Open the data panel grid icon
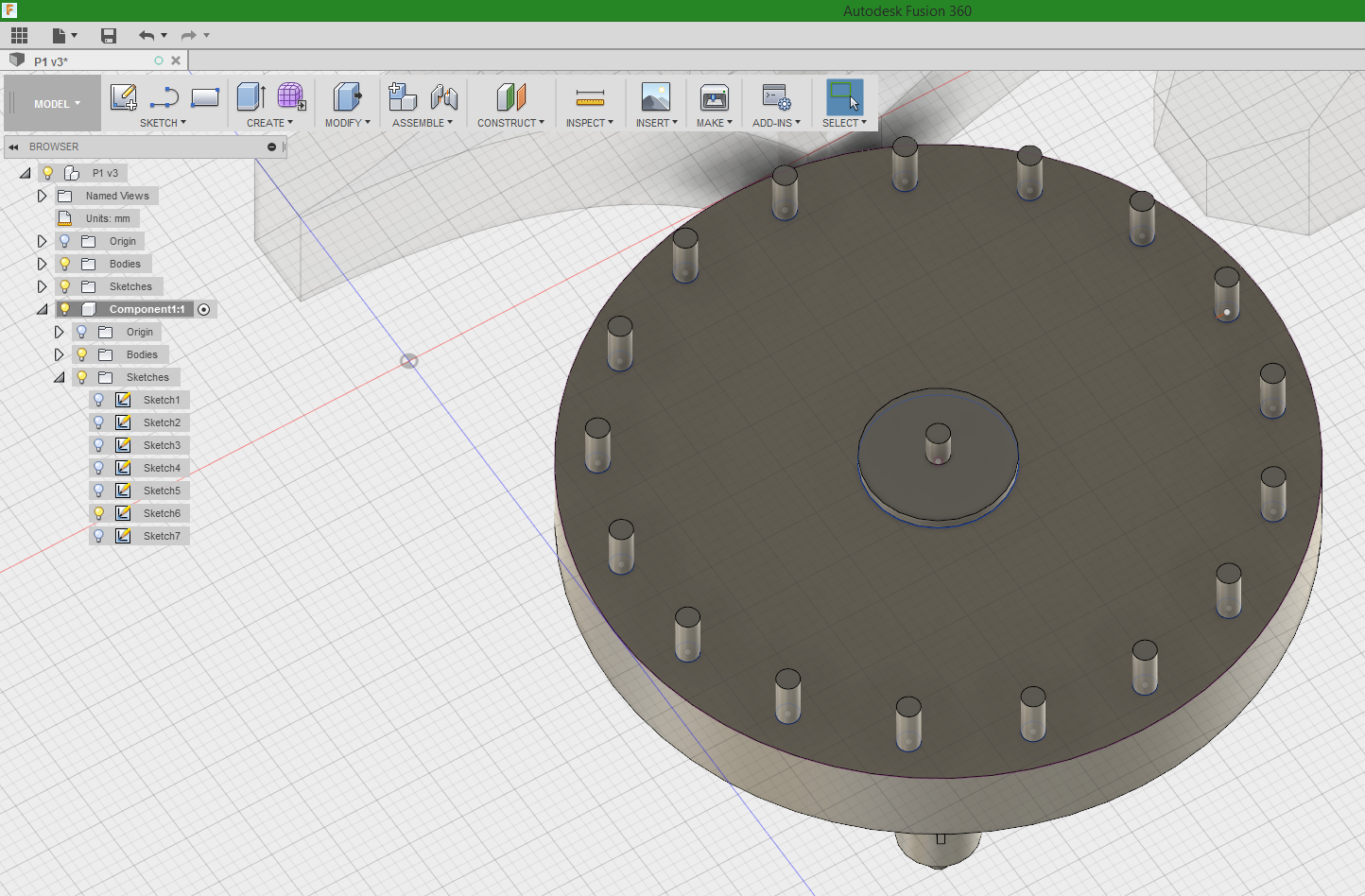This screenshot has width=1365, height=896. [19, 36]
